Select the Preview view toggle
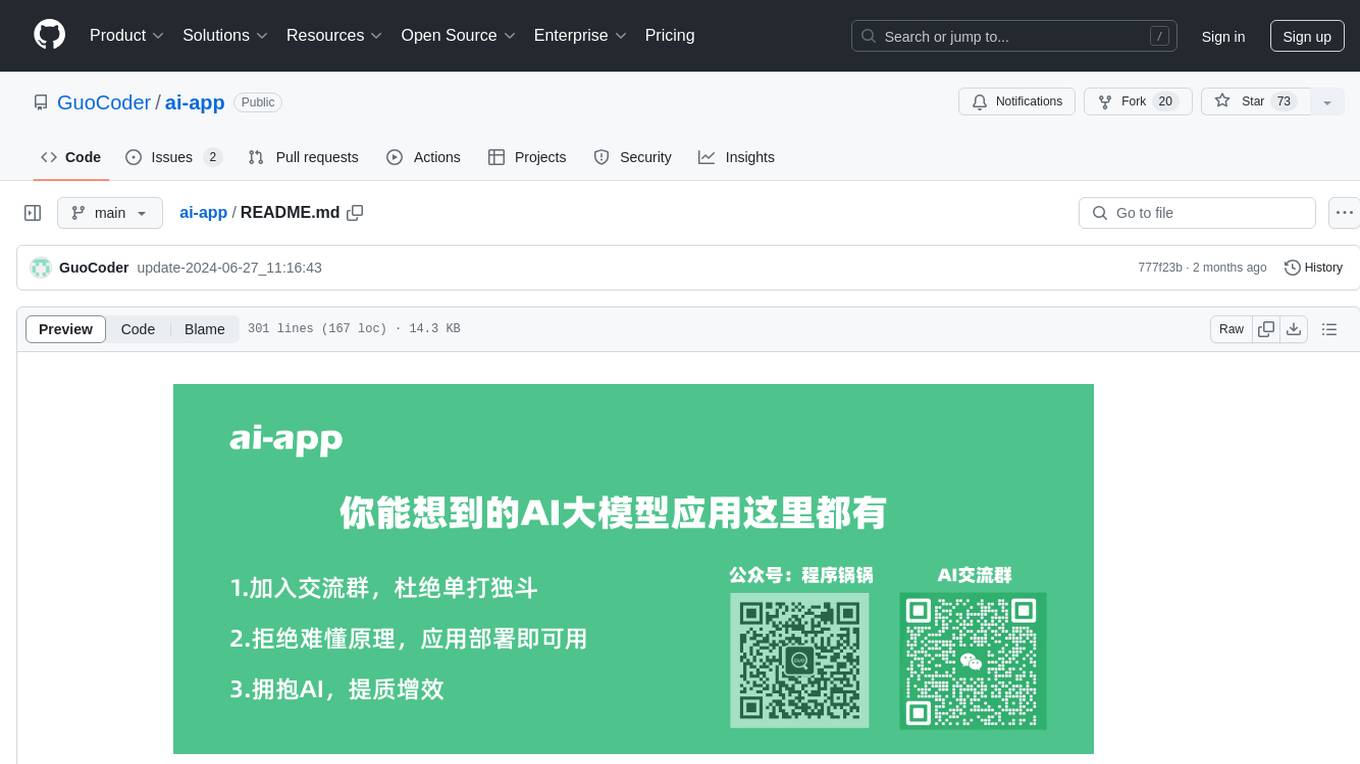The image size is (1360, 764). pyautogui.click(x=66, y=329)
